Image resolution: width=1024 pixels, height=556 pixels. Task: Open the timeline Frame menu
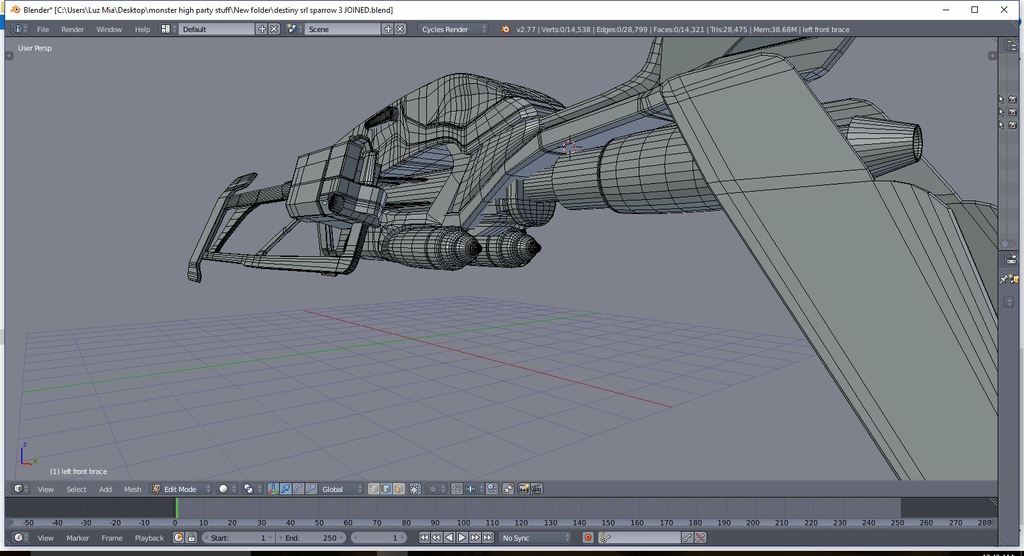click(112, 538)
